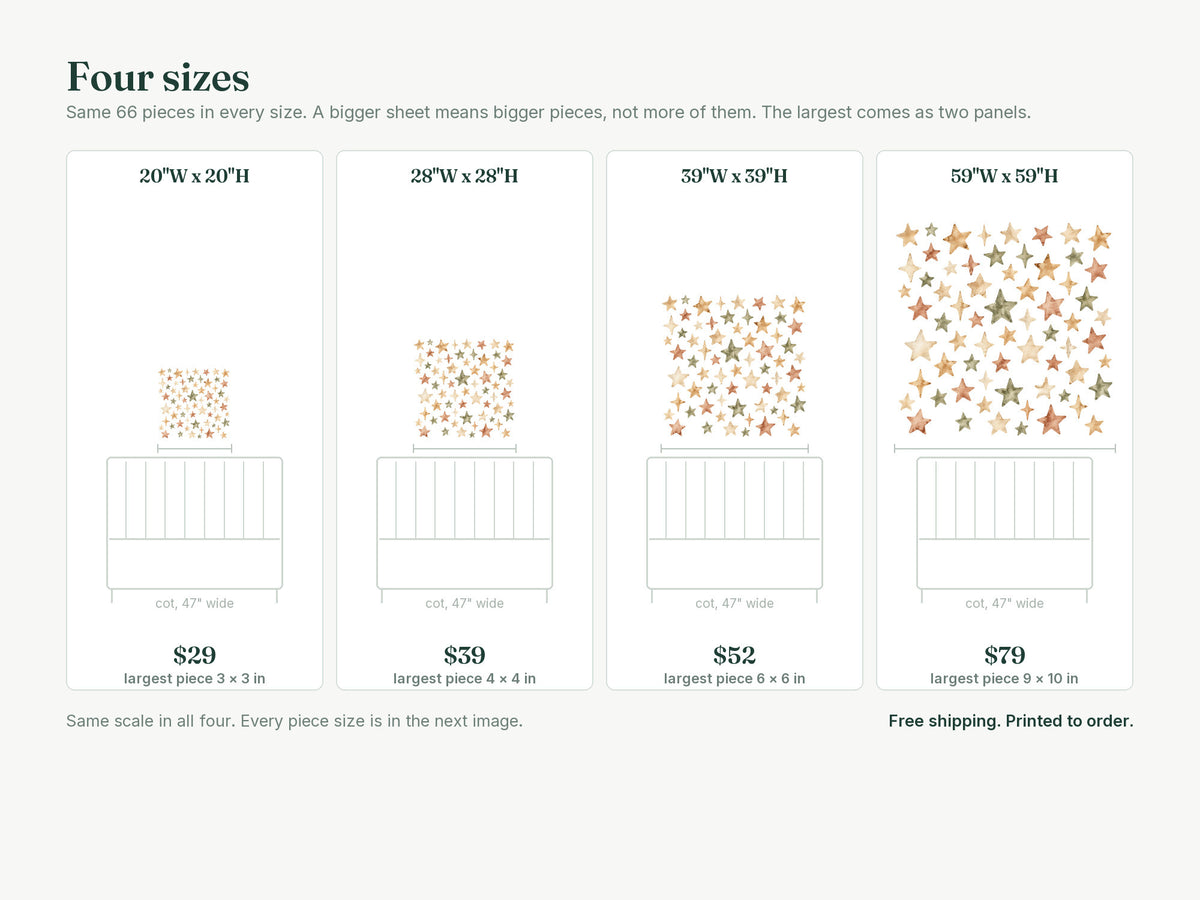Click the width bracket above the 39" cot
The image size is (1200, 900).
(734, 449)
